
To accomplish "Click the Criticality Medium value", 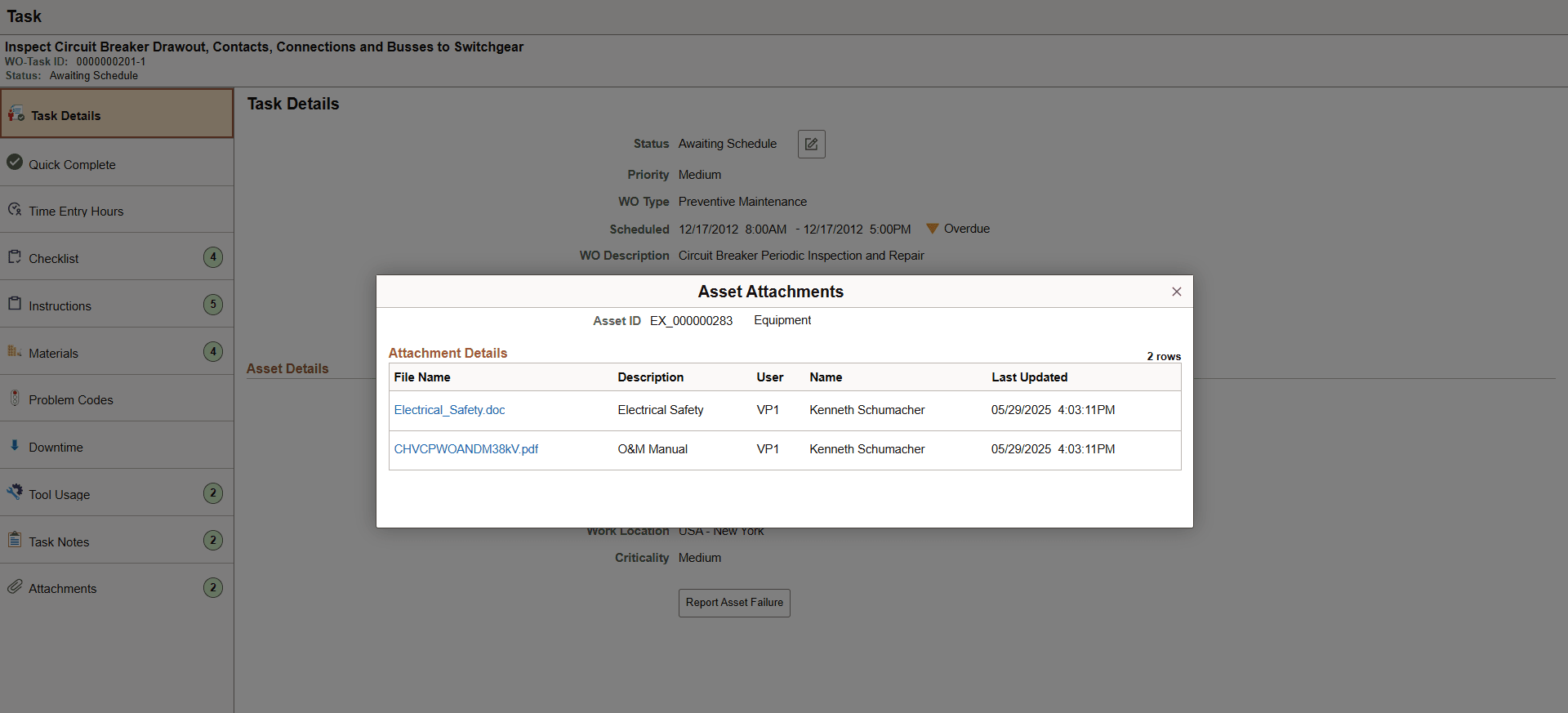I will click(700, 558).
